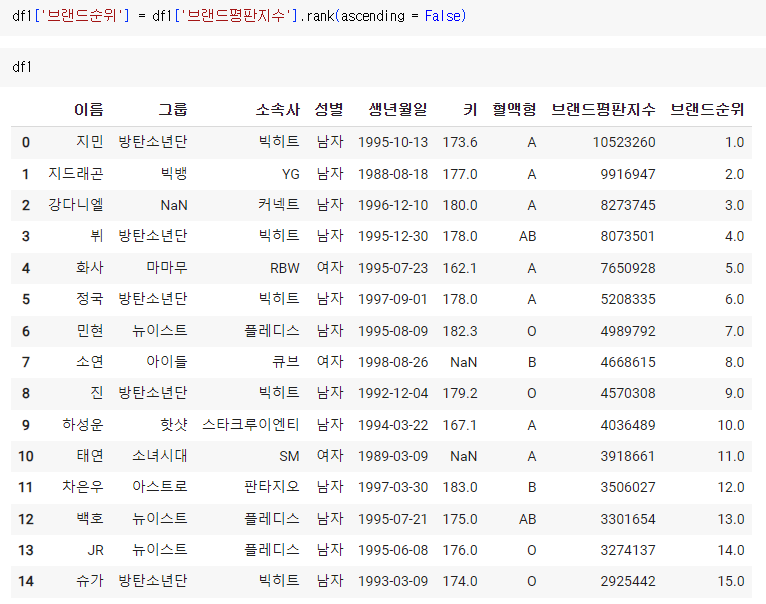Click the row index label 7
This screenshot has width=766, height=604.
[x=26, y=362]
